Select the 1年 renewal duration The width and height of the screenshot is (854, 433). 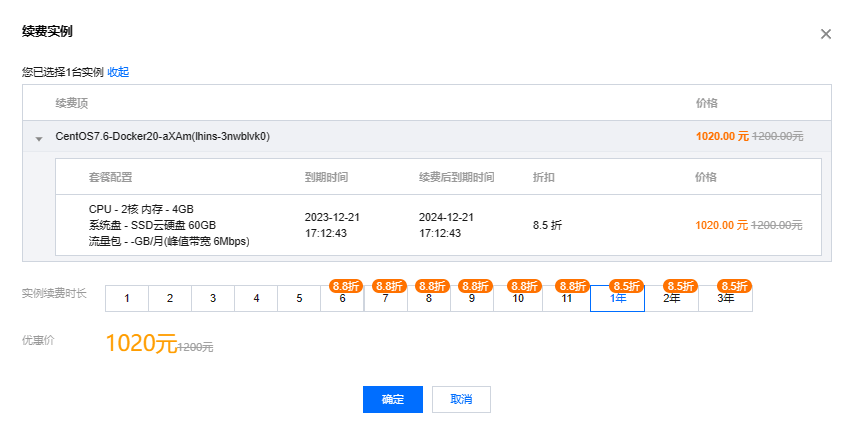click(617, 298)
